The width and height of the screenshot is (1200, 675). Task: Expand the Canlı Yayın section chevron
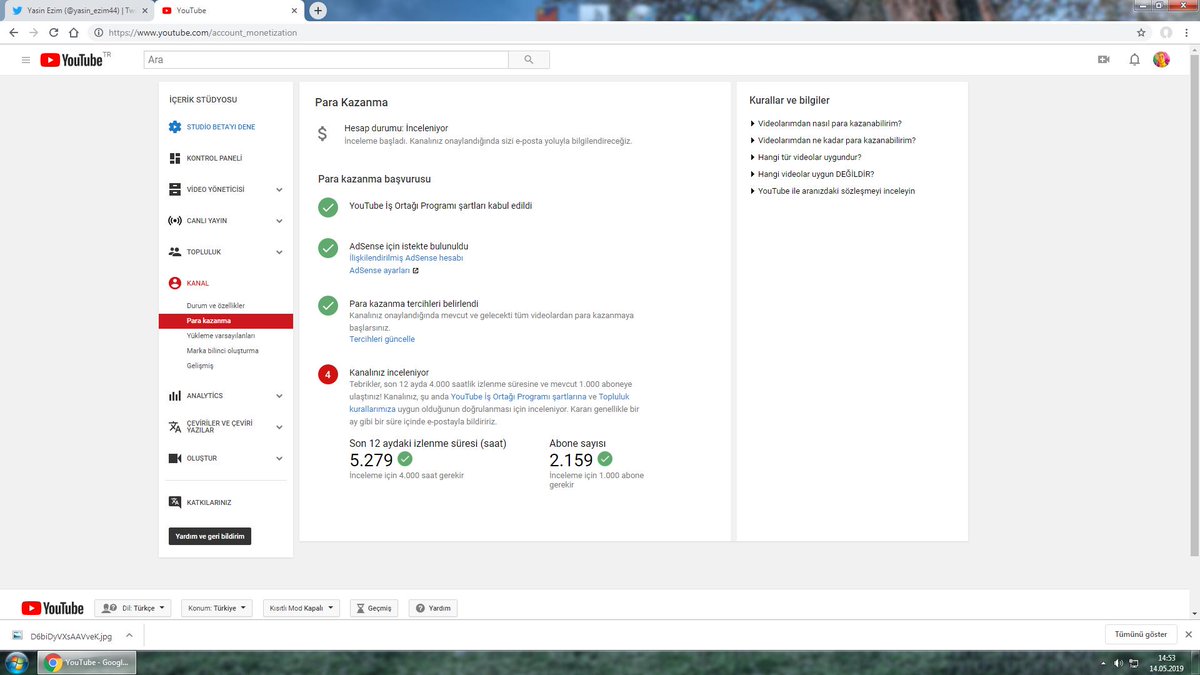click(x=279, y=220)
